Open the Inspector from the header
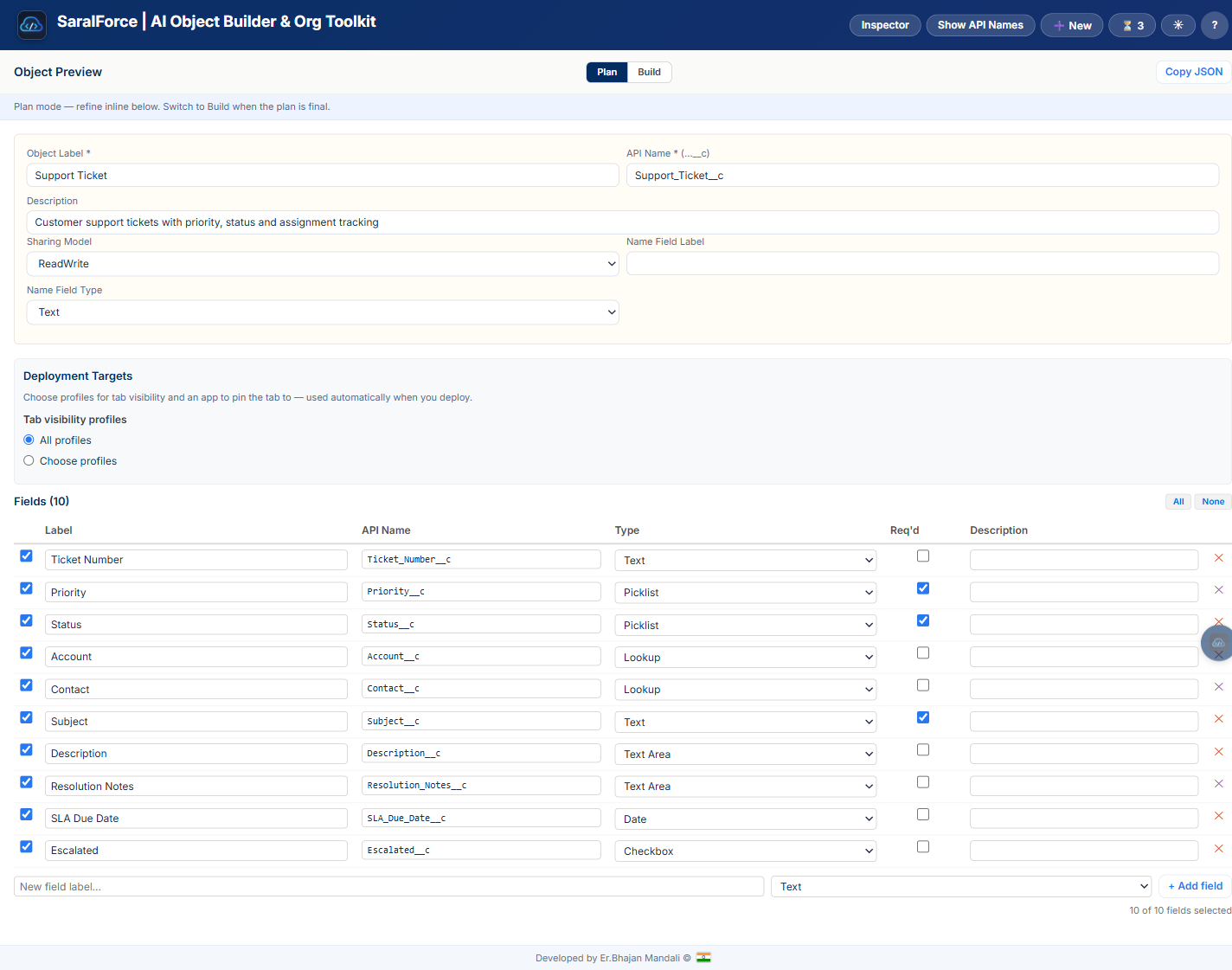 pos(885,25)
